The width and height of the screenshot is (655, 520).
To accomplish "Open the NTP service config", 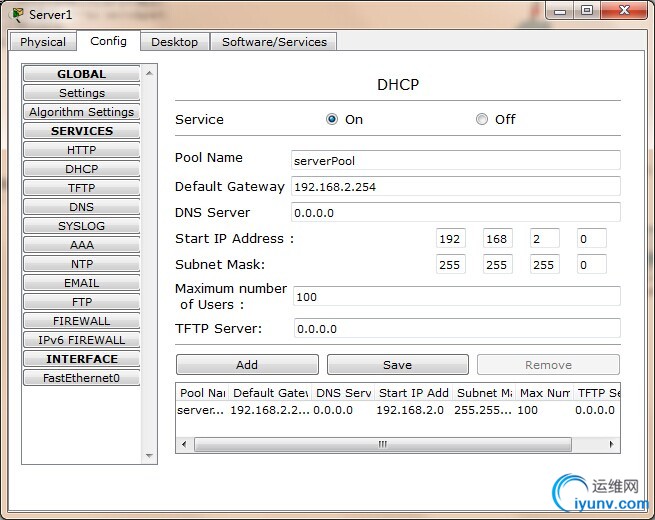I will (81, 264).
